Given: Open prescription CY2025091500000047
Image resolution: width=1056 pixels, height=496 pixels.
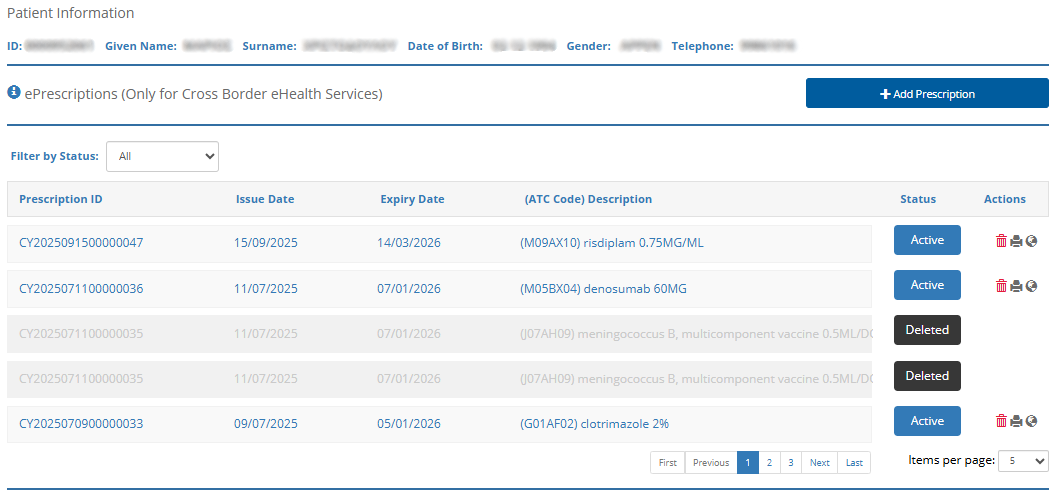Looking at the screenshot, I should coord(81,243).
